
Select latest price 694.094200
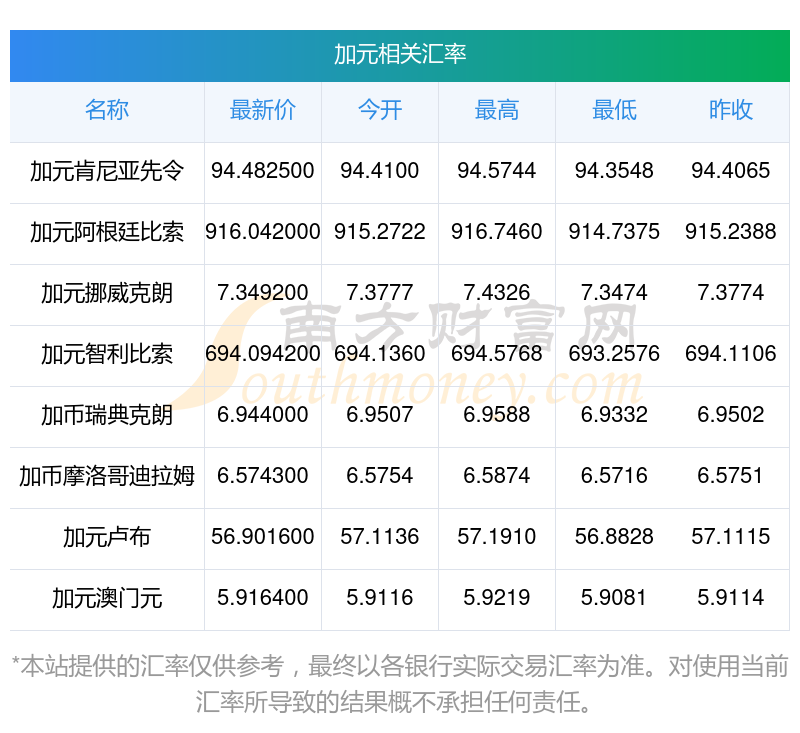point(263,353)
